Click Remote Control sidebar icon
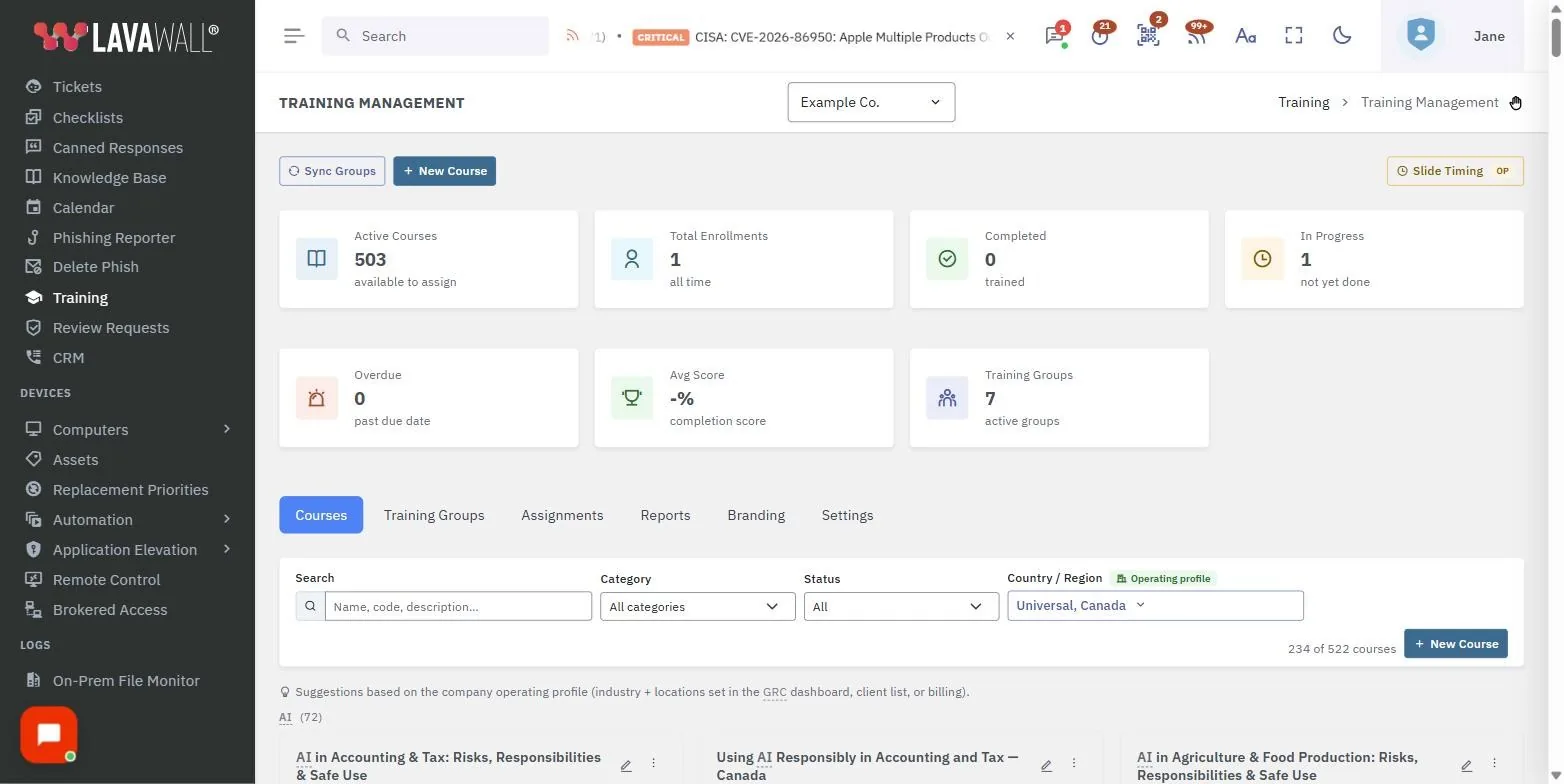Viewport: 1564px width, 784px height. pos(33,579)
